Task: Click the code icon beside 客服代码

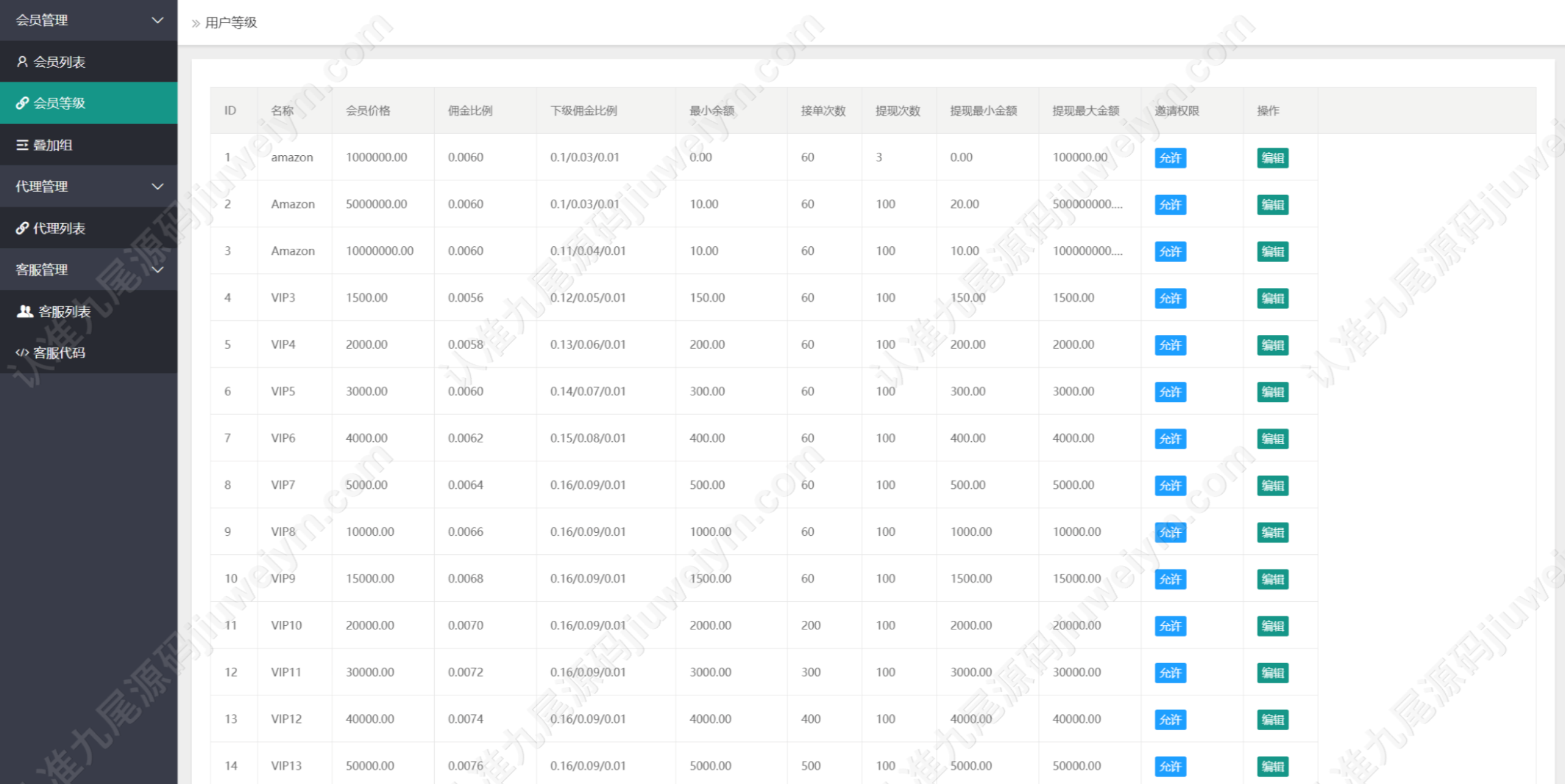Action: point(22,353)
